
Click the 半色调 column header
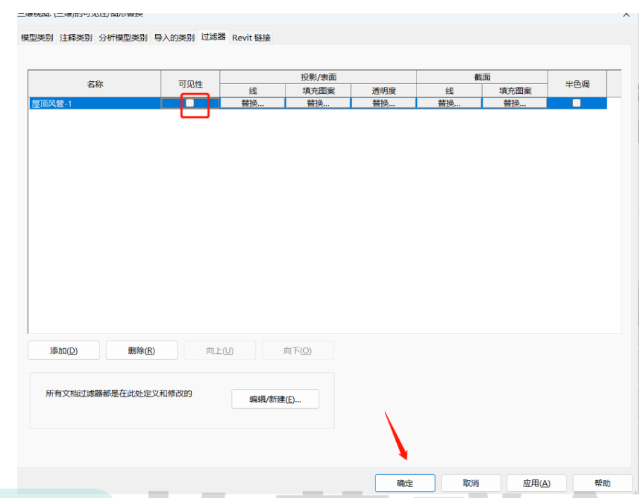pyautogui.click(x=577, y=84)
